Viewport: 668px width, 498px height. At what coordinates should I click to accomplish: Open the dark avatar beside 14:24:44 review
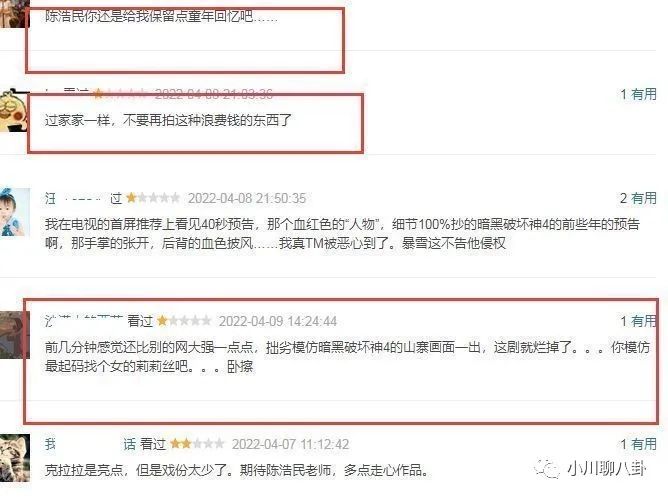pyautogui.click(x=13, y=335)
